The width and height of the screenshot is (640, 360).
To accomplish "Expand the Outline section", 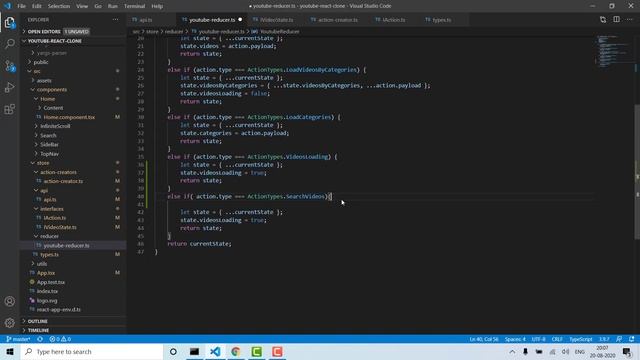I will (37, 321).
